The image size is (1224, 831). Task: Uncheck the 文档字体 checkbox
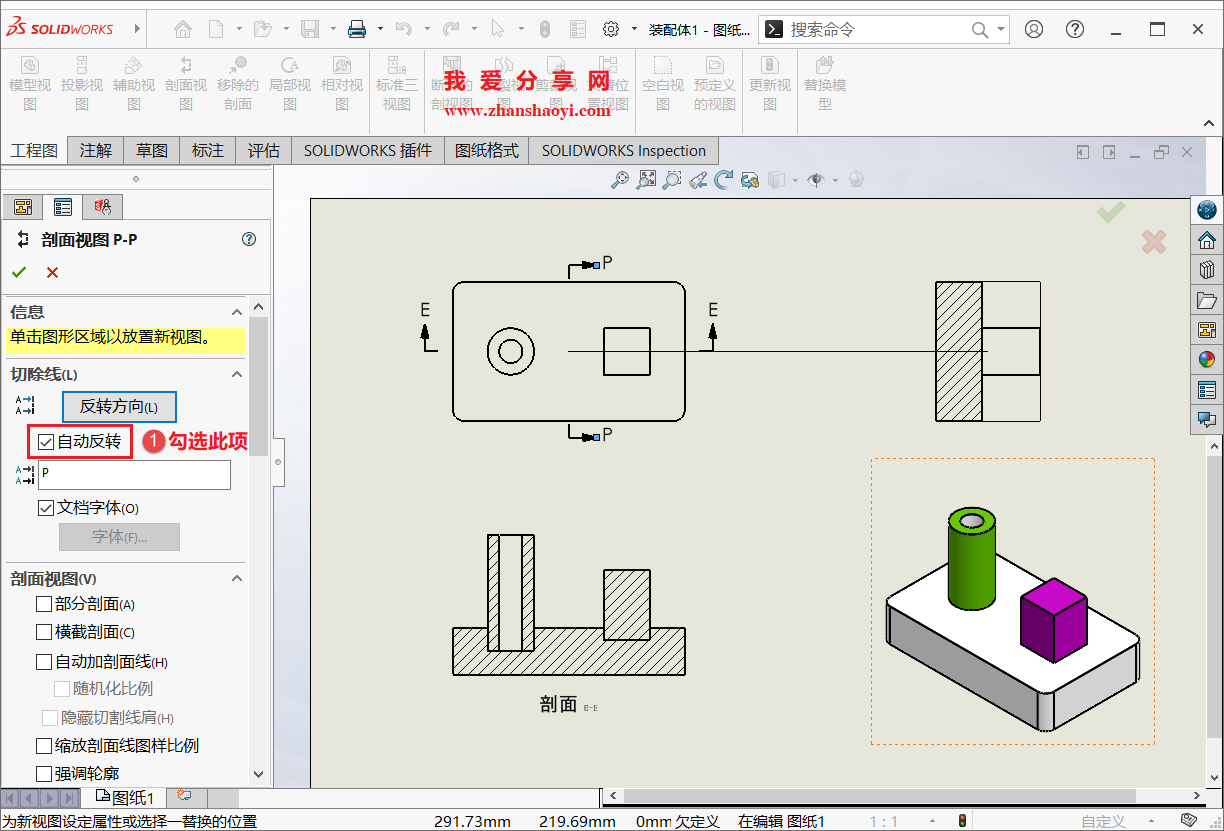46,508
